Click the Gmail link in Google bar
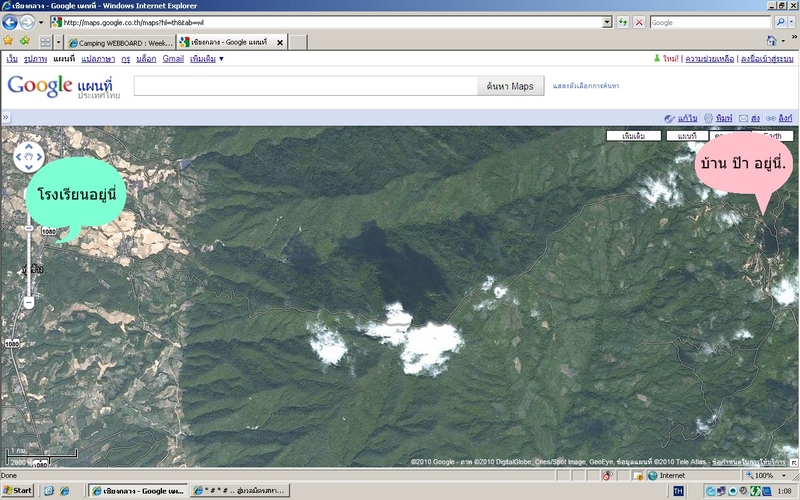Image resolution: width=800 pixels, height=500 pixels. point(172,60)
